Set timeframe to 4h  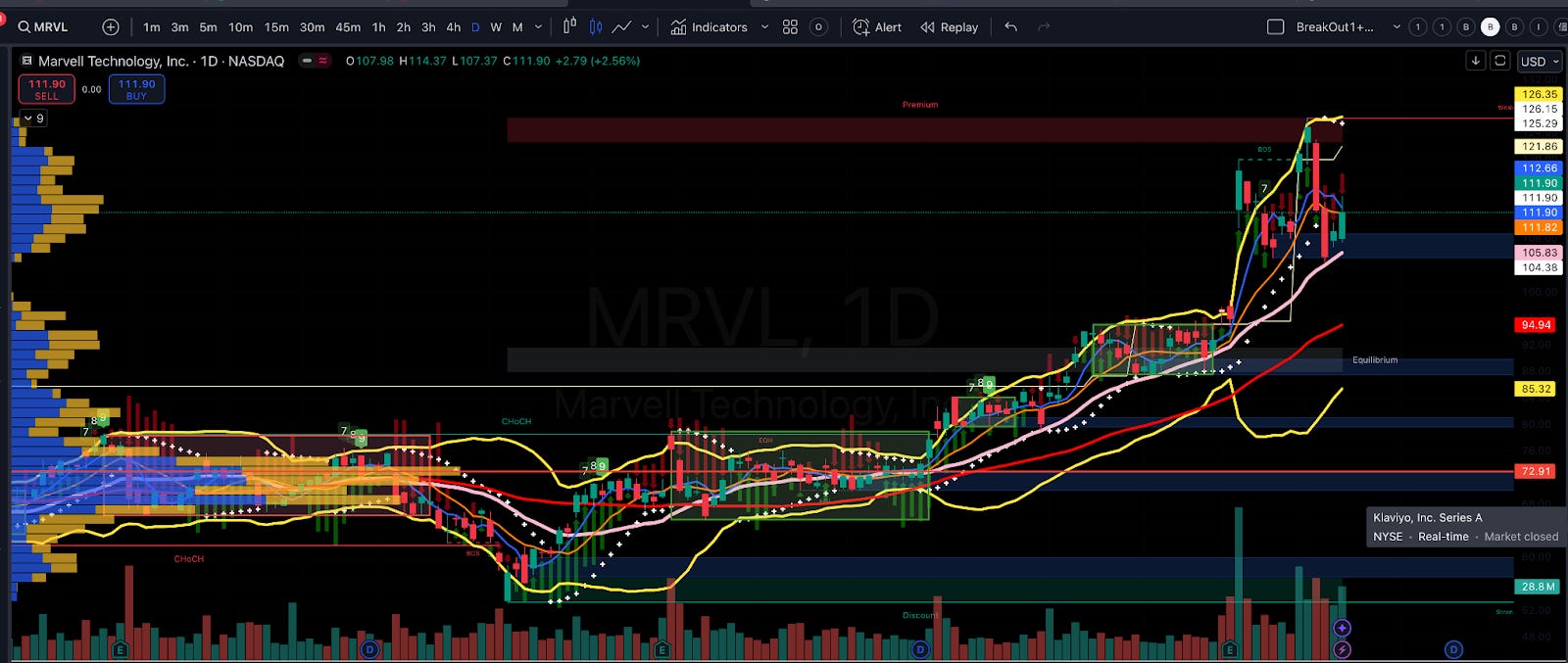coord(453,27)
